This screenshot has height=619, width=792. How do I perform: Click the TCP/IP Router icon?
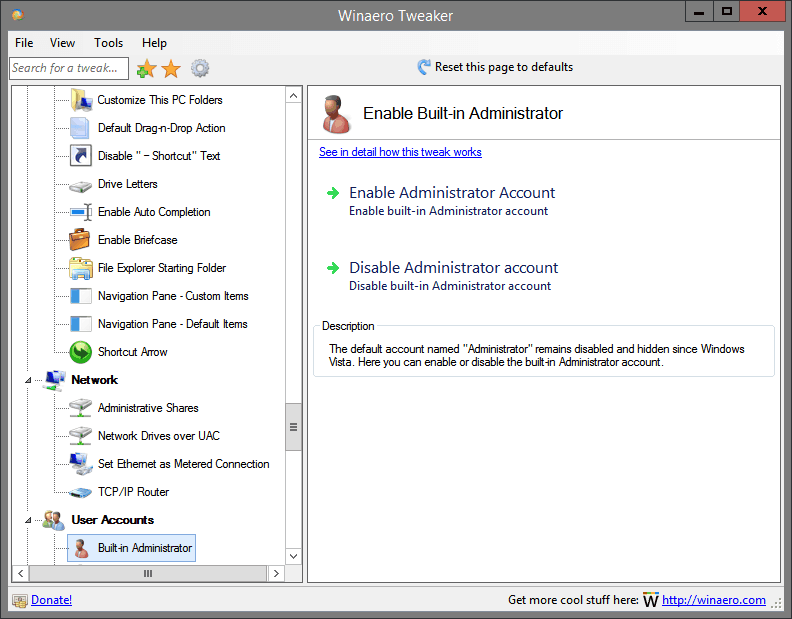pyautogui.click(x=80, y=492)
